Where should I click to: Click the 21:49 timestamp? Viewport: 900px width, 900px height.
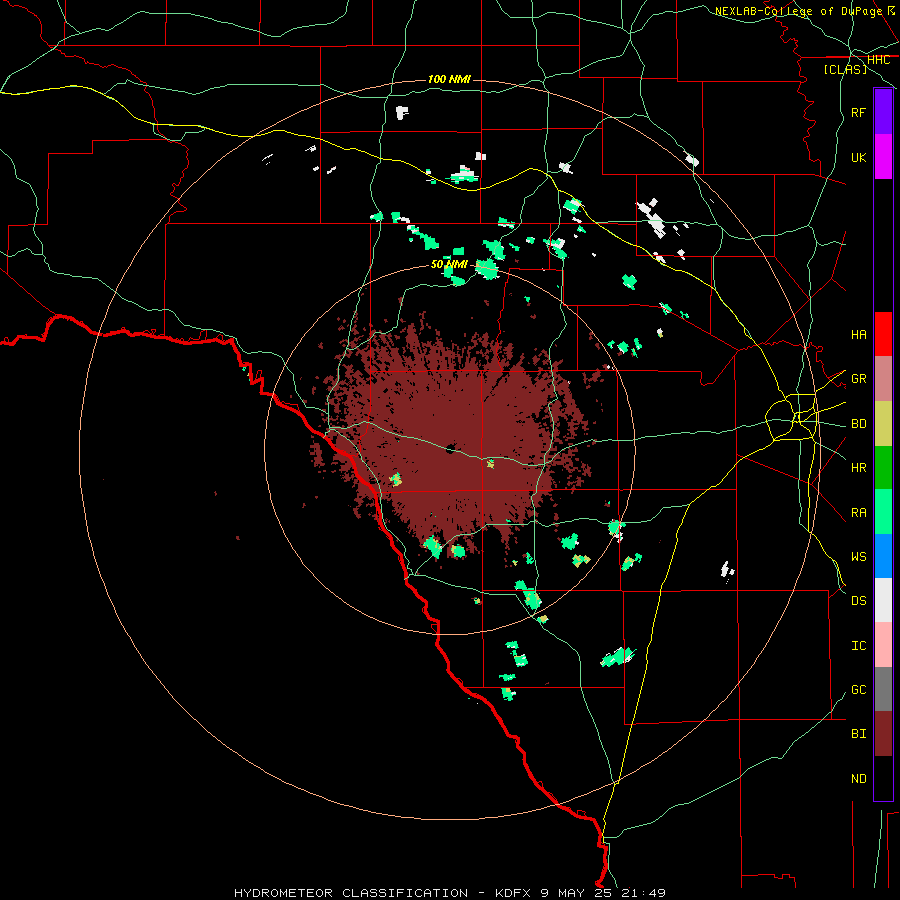(645, 893)
